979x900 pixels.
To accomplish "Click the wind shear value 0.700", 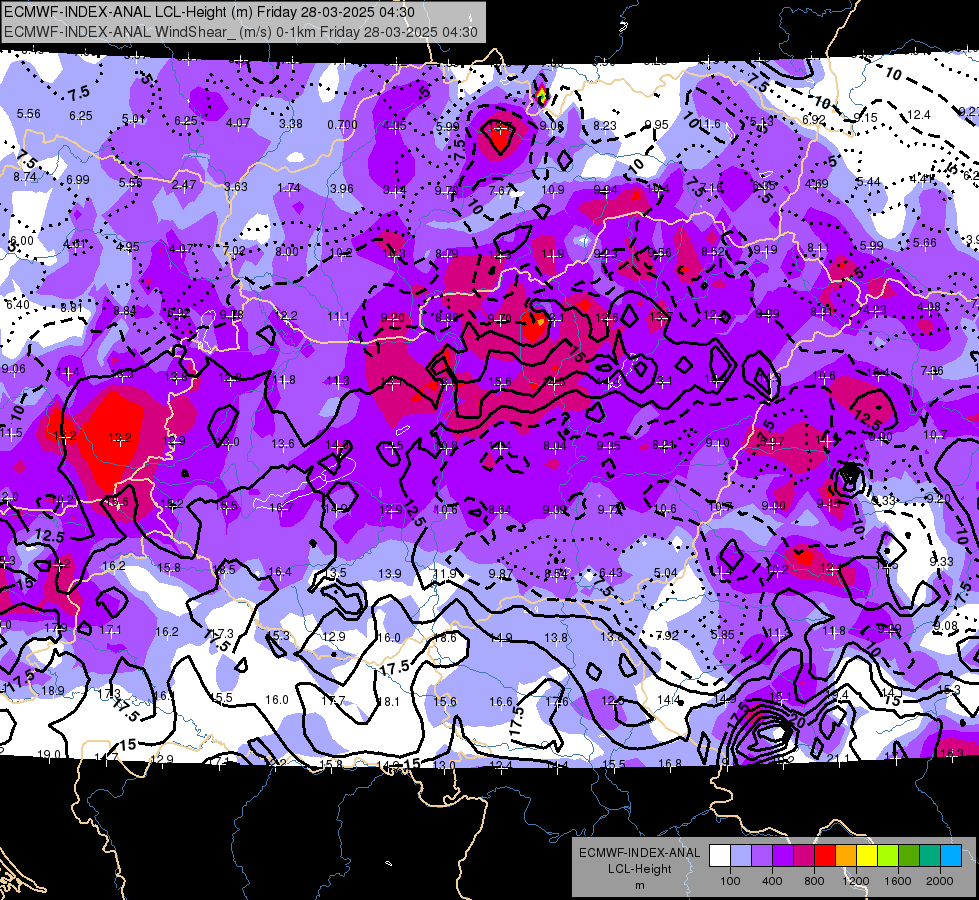I will click(342, 125).
